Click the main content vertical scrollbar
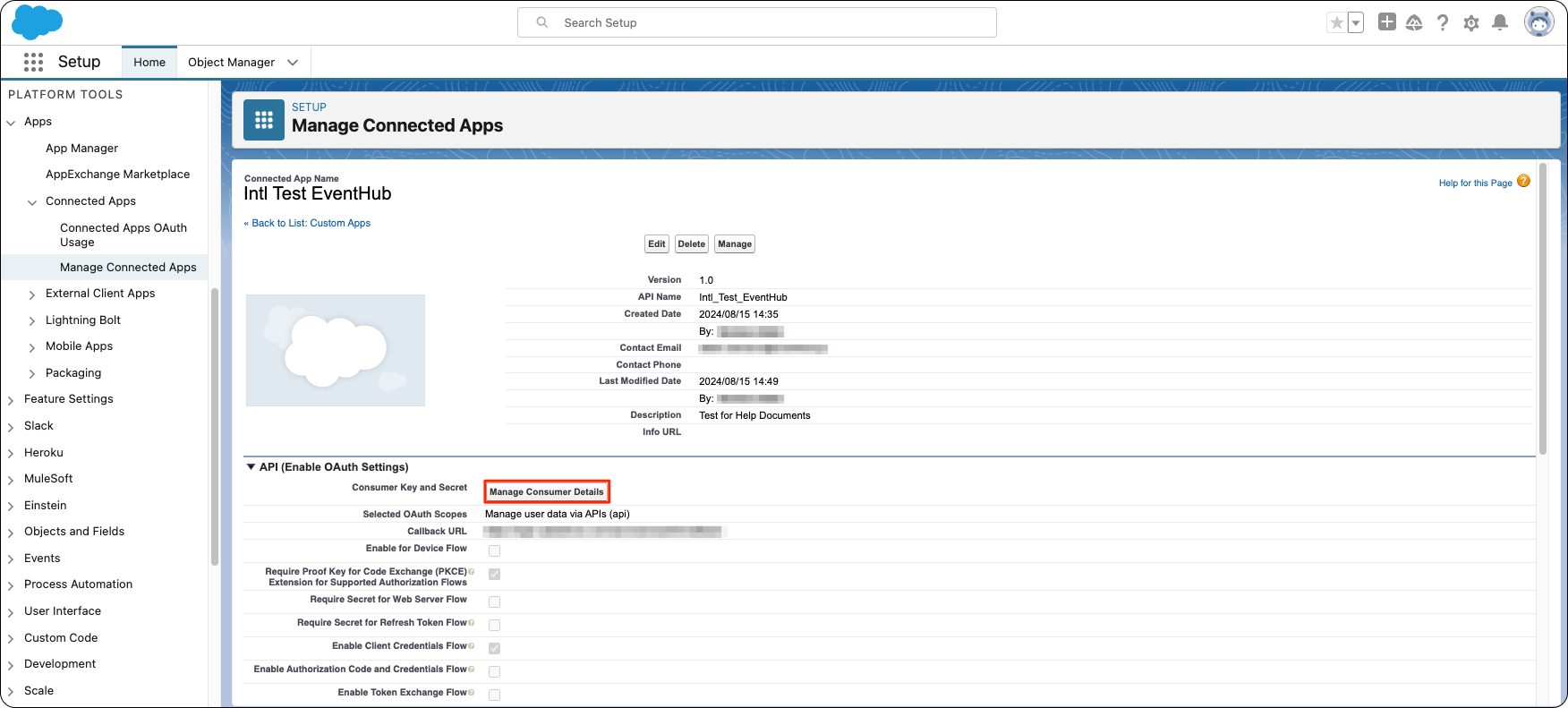Viewport: 1568px width, 708px height. click(1542, 309)
